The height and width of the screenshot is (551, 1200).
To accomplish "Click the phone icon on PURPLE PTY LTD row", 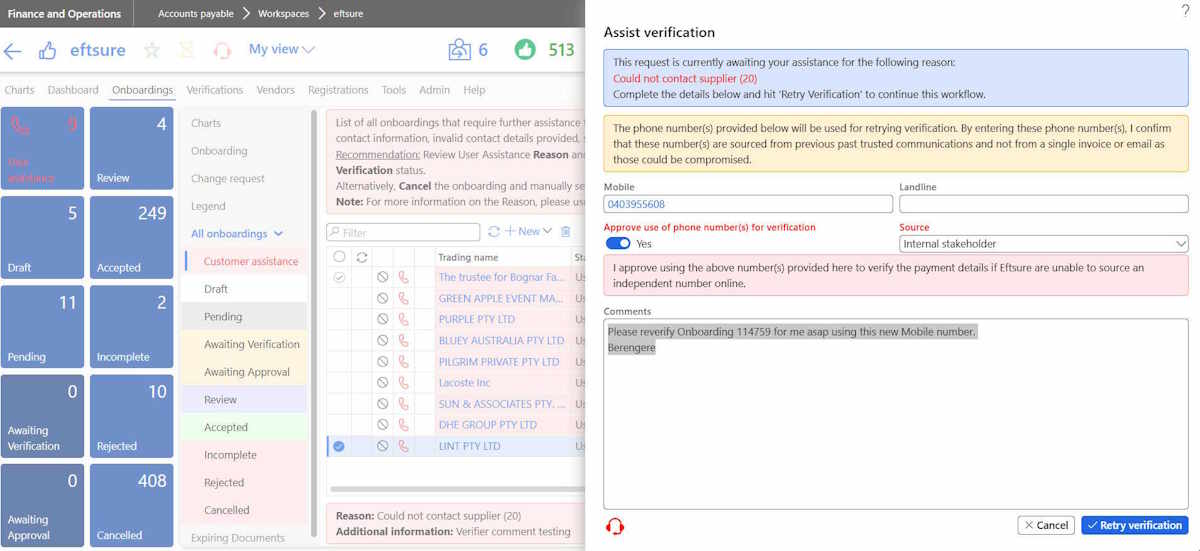I will pyautogui.click(x=404, y=320).
